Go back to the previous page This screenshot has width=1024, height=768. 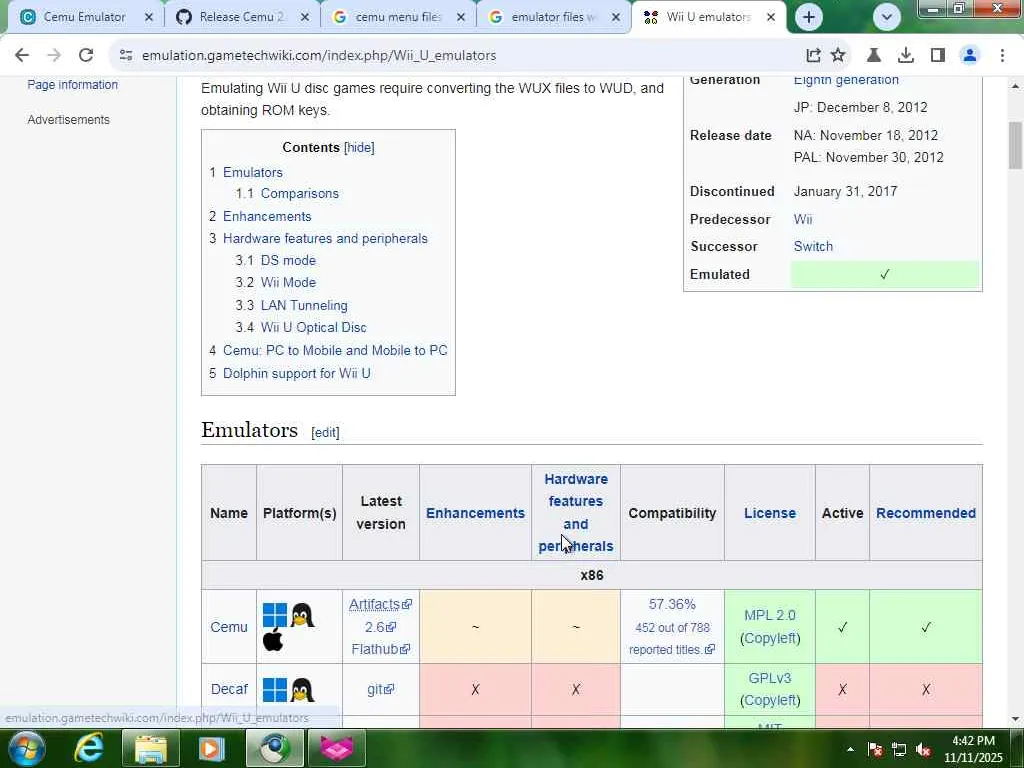tap(22, 56)
